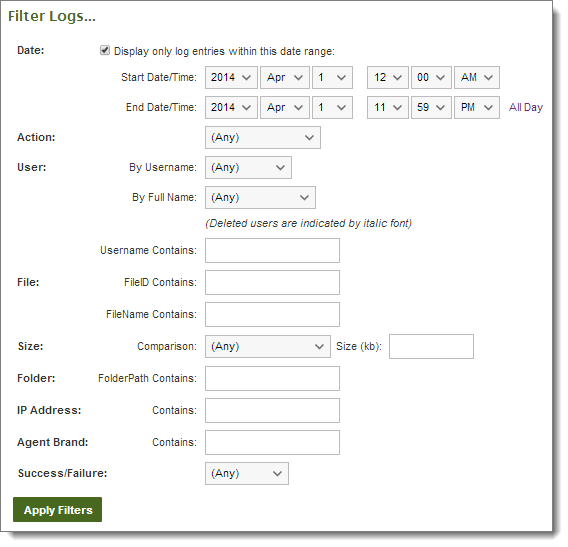Open the Start Time AM/PM dropdown
Viewport: 568px width, 547px height.
click(477, 78)
